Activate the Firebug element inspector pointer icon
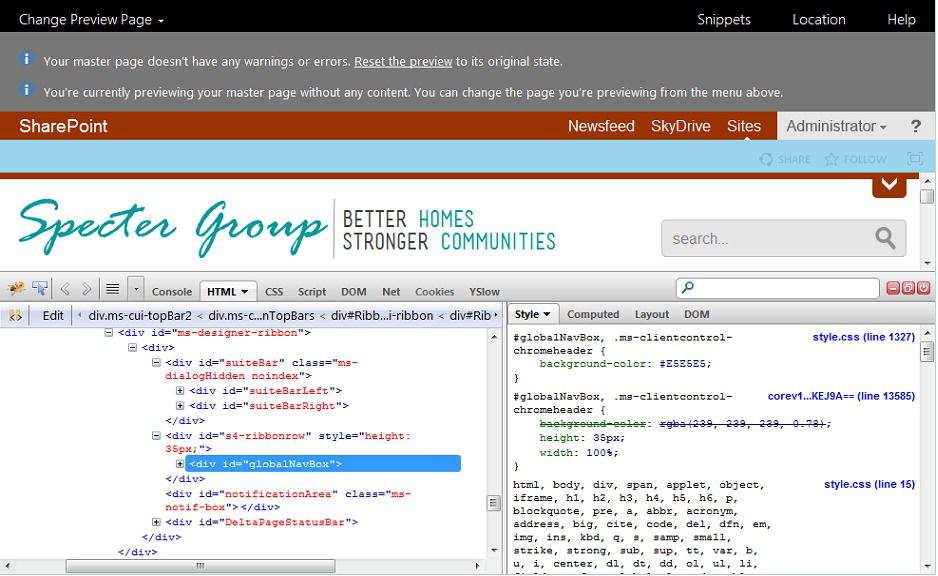 [40, 289]
